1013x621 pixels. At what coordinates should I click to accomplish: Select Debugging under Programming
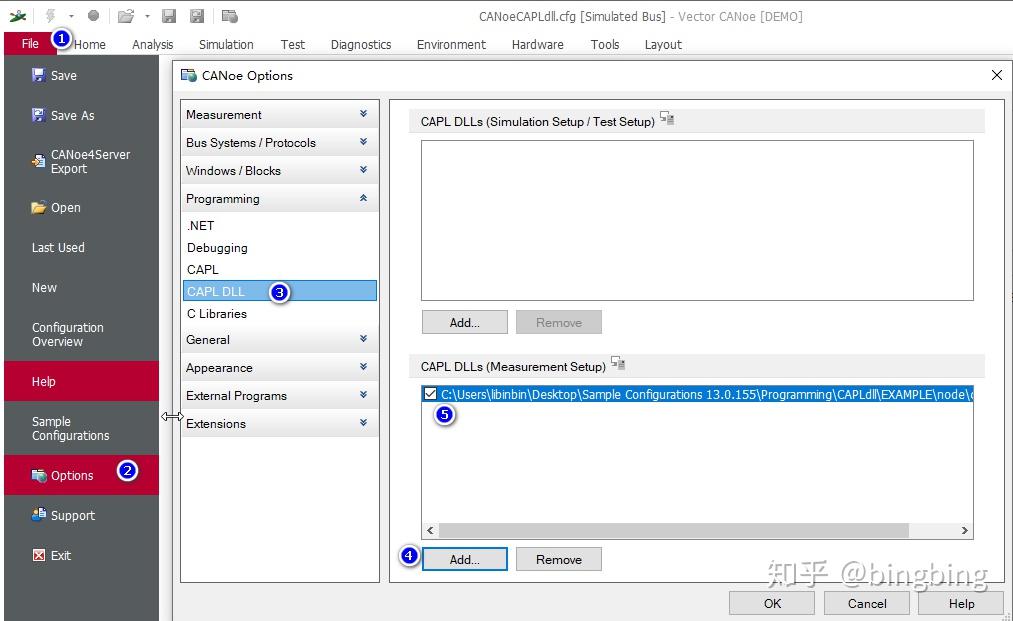pyautogui.click(x=217, y=247)
